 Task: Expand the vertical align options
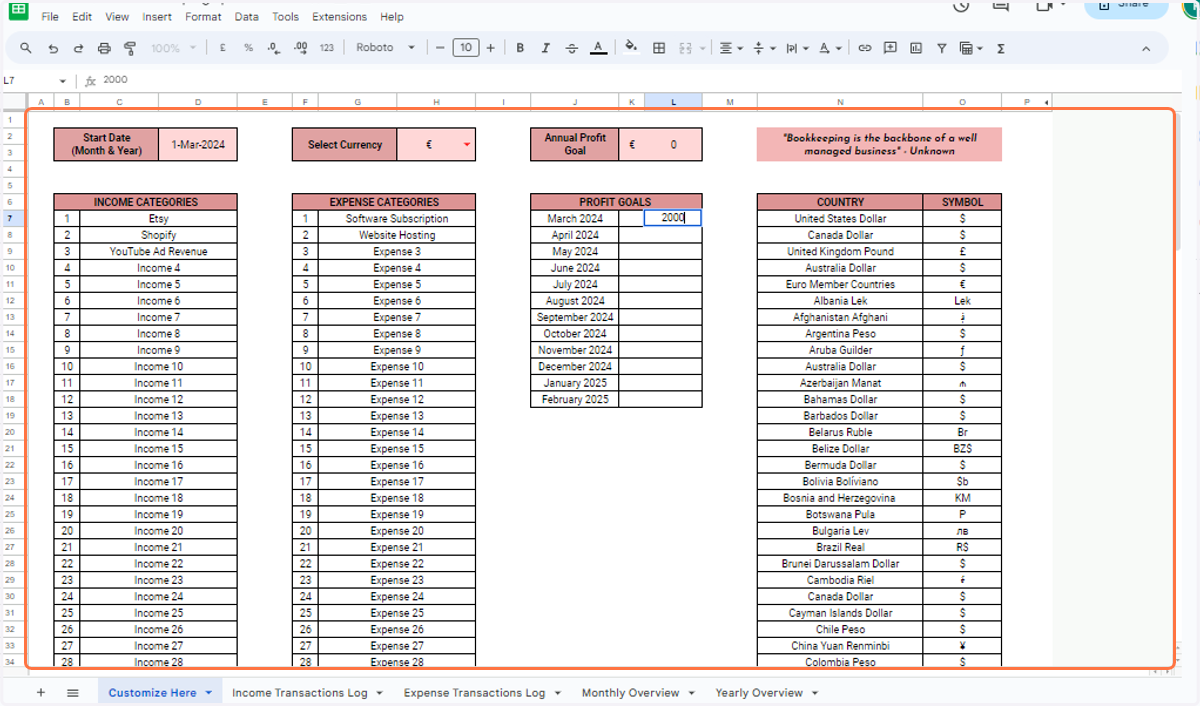(764, 48)
